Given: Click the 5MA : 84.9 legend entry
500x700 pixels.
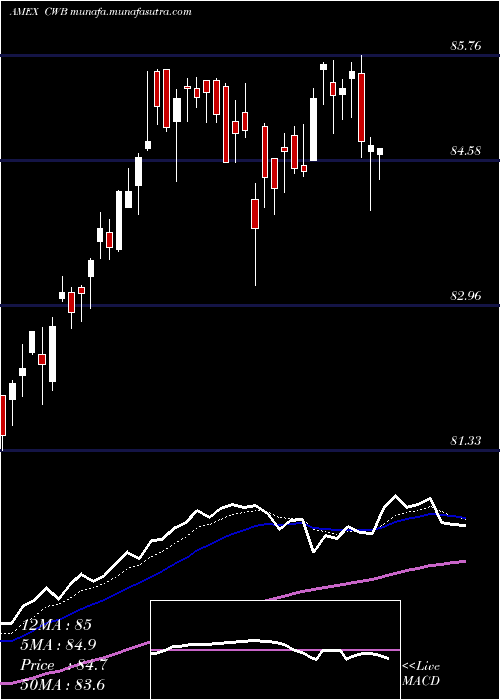Looking at the screenshot, I should coord(58,645).
